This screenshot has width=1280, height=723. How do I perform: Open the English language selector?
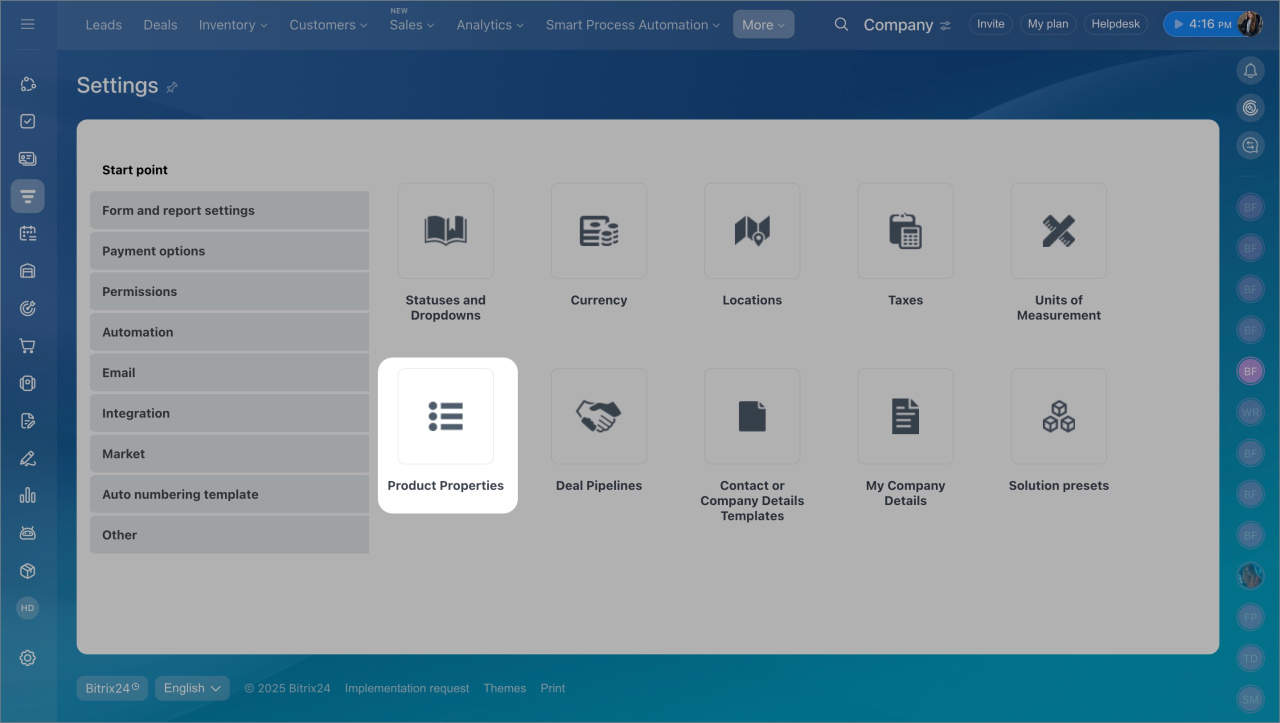[192, 688]
